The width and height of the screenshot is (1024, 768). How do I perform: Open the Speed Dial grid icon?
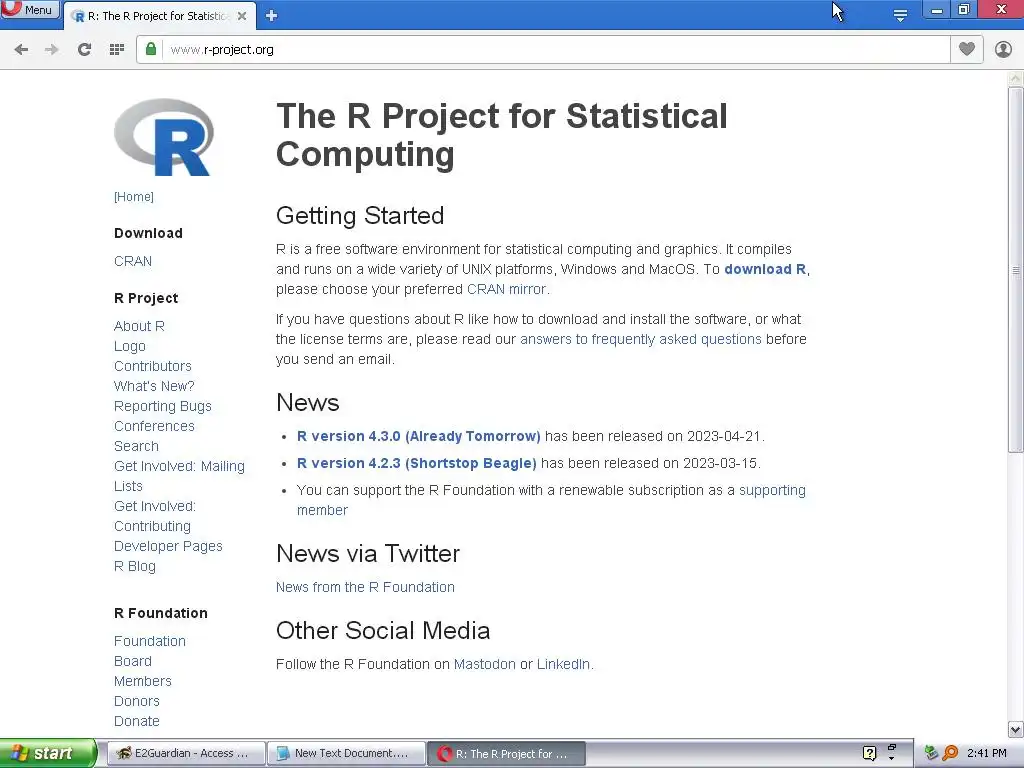pos(117,50)
